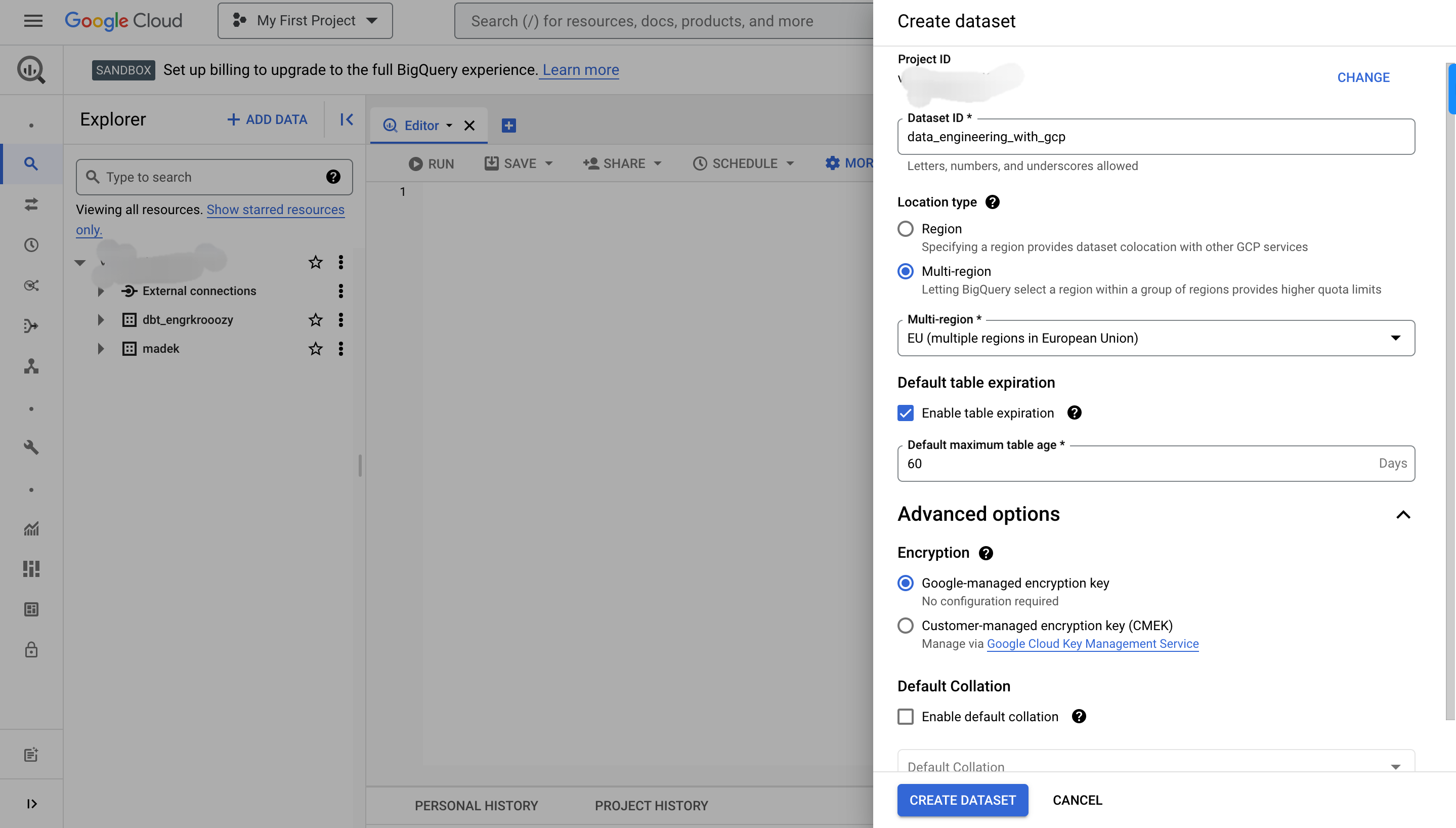This screenshot has height=828, width=1456.
Task: Click the BigQuery logo icon in sidebar
Action: click(x=31, y=69)
